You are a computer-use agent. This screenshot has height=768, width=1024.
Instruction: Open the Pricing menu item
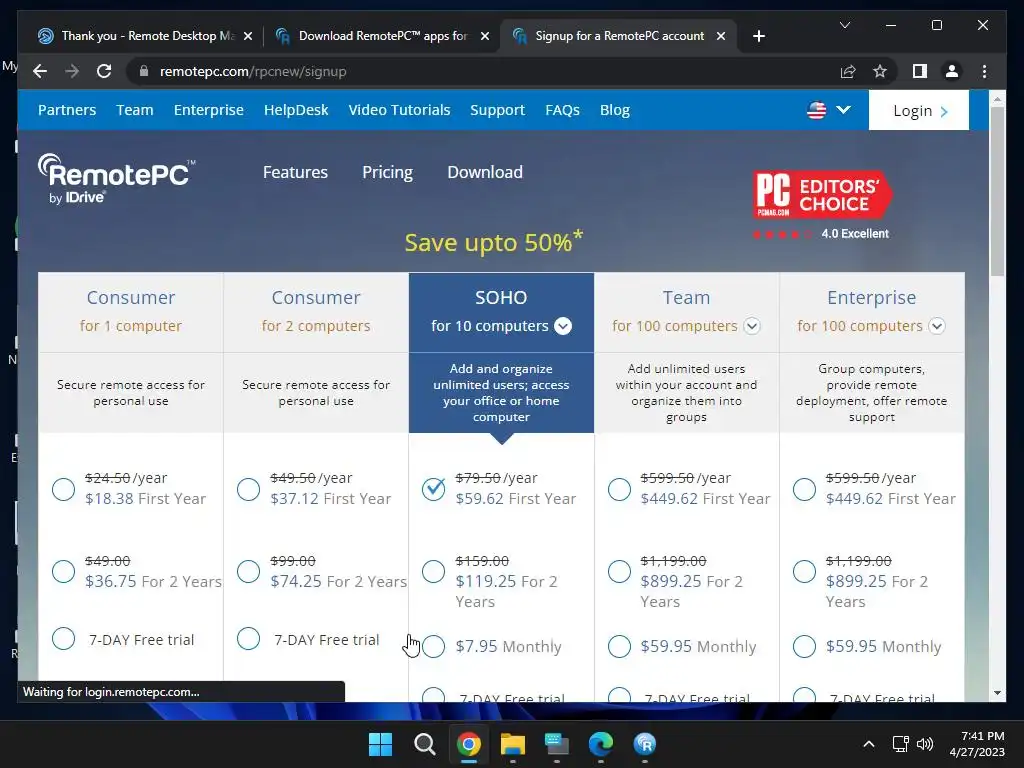coord(387,172)
